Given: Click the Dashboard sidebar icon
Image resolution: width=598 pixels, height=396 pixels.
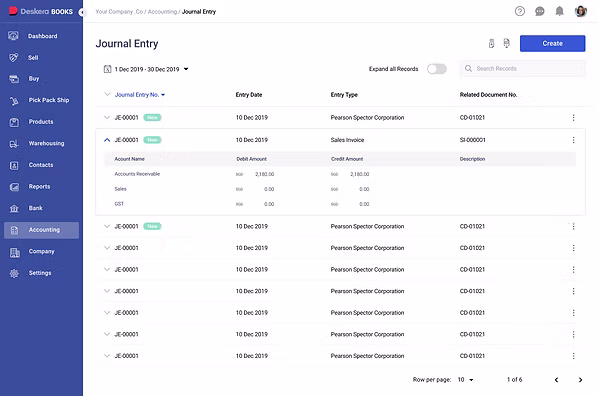Looking at the screenshot, I should 13,36.
